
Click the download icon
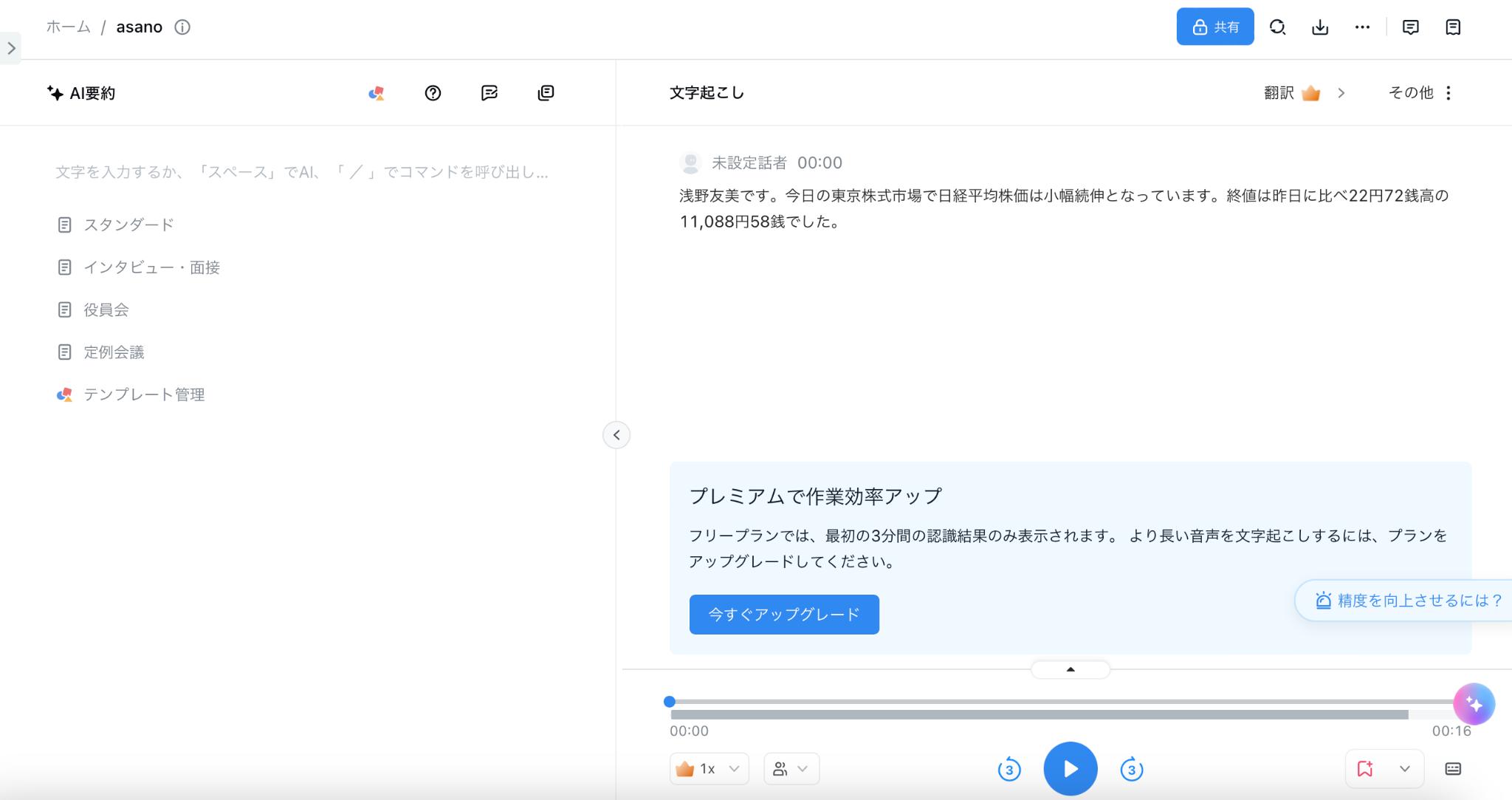tap(1320, 27)
